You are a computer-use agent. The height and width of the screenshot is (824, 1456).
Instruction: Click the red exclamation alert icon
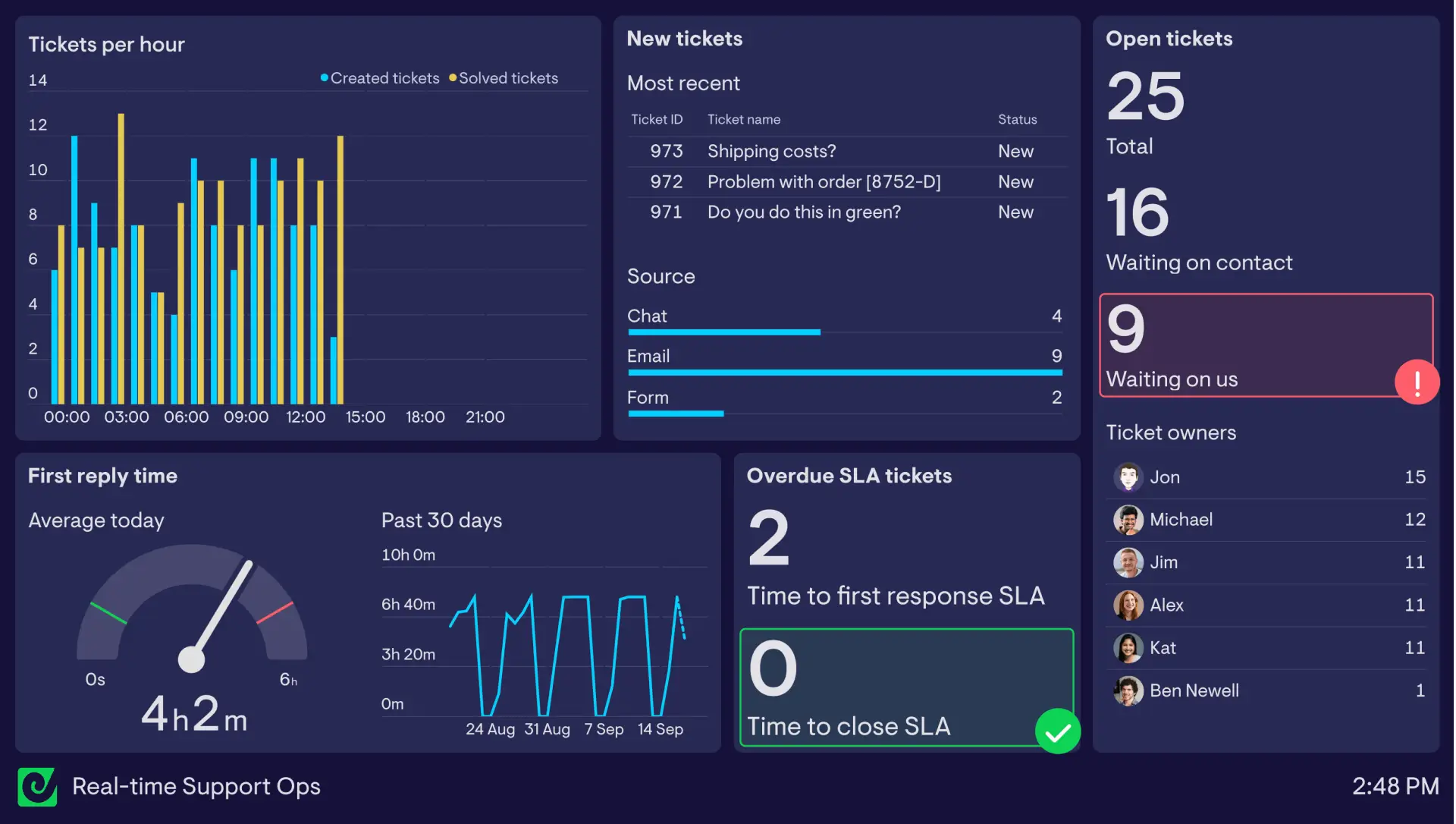tap(1417, 382)
